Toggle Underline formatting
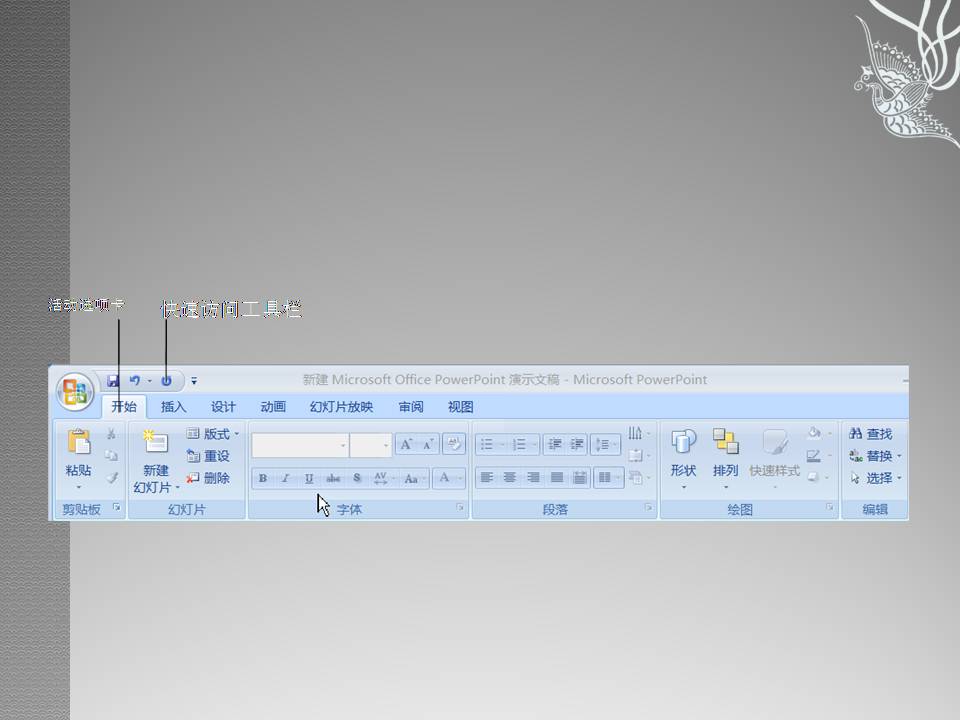Image resolution: width=960 pixels, height=720 pixels. 309,478
